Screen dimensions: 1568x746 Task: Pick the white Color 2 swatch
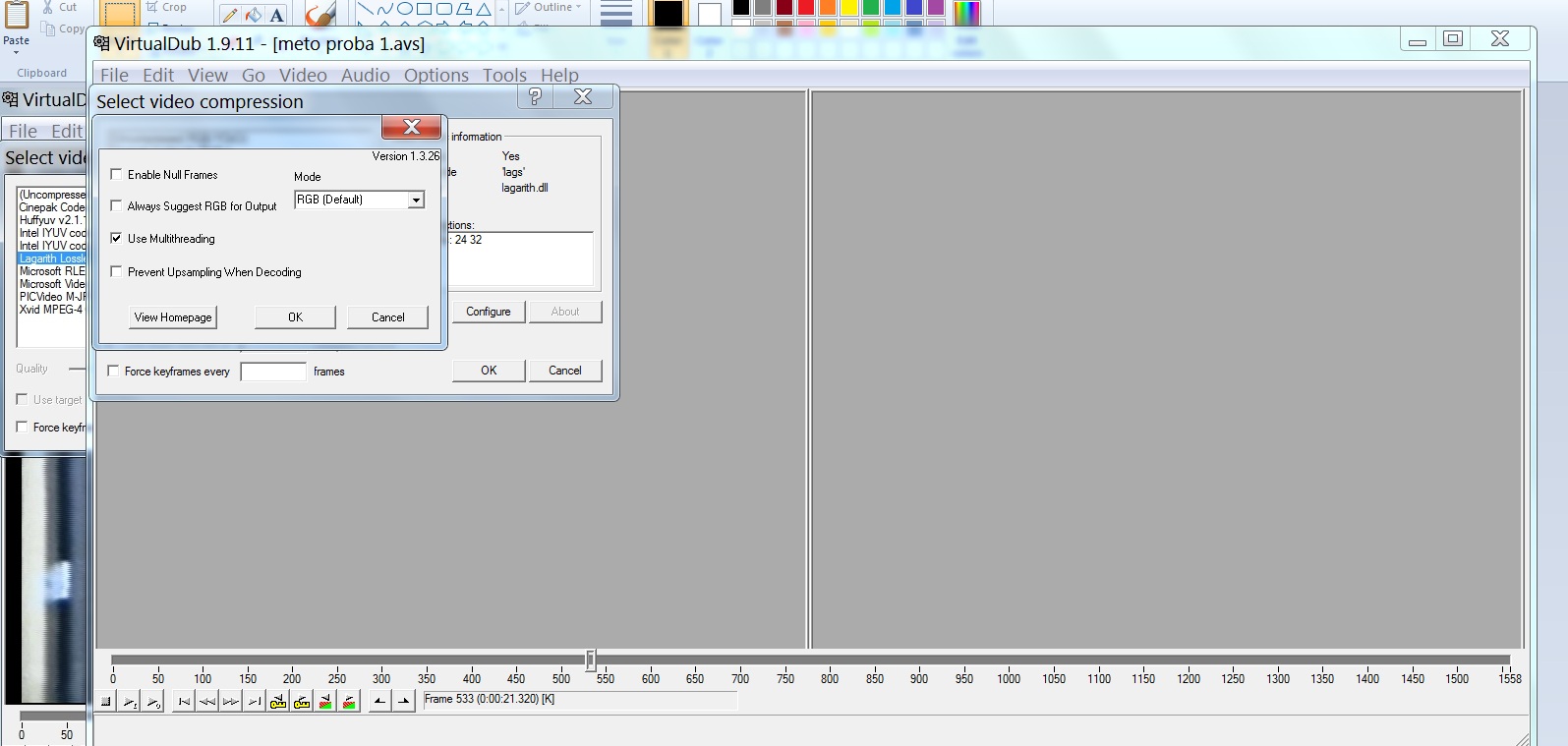pos(709,14)
